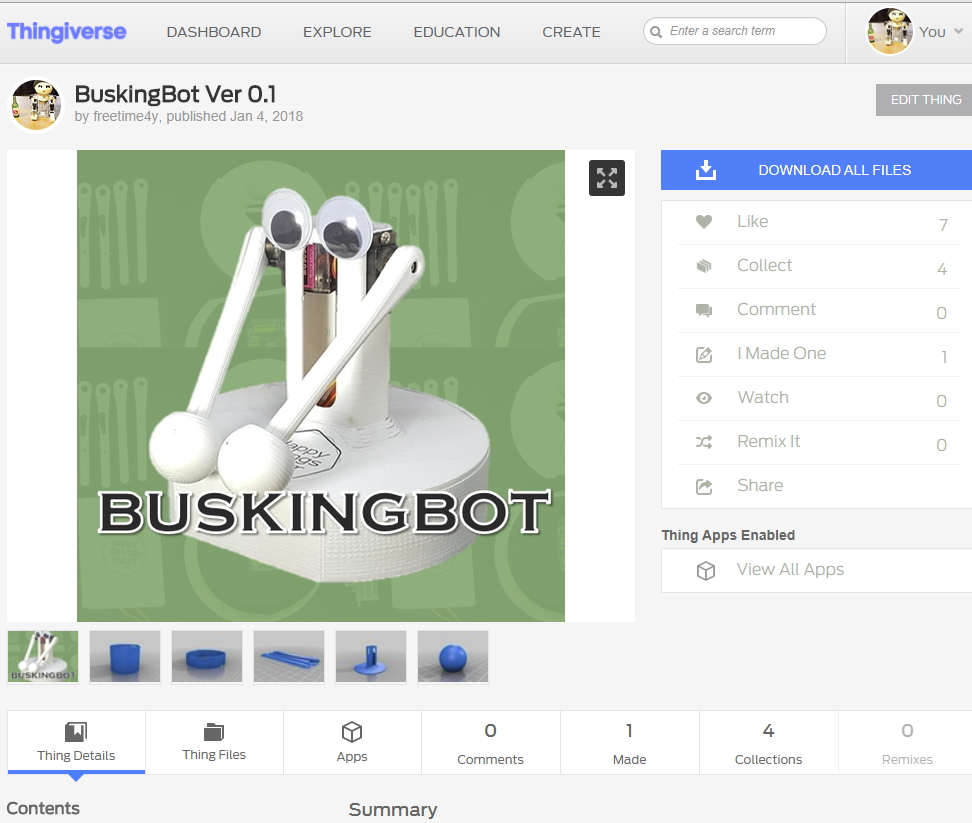Click the Apps tab cube icon
The image size is (972, 823).
(352, 732)
